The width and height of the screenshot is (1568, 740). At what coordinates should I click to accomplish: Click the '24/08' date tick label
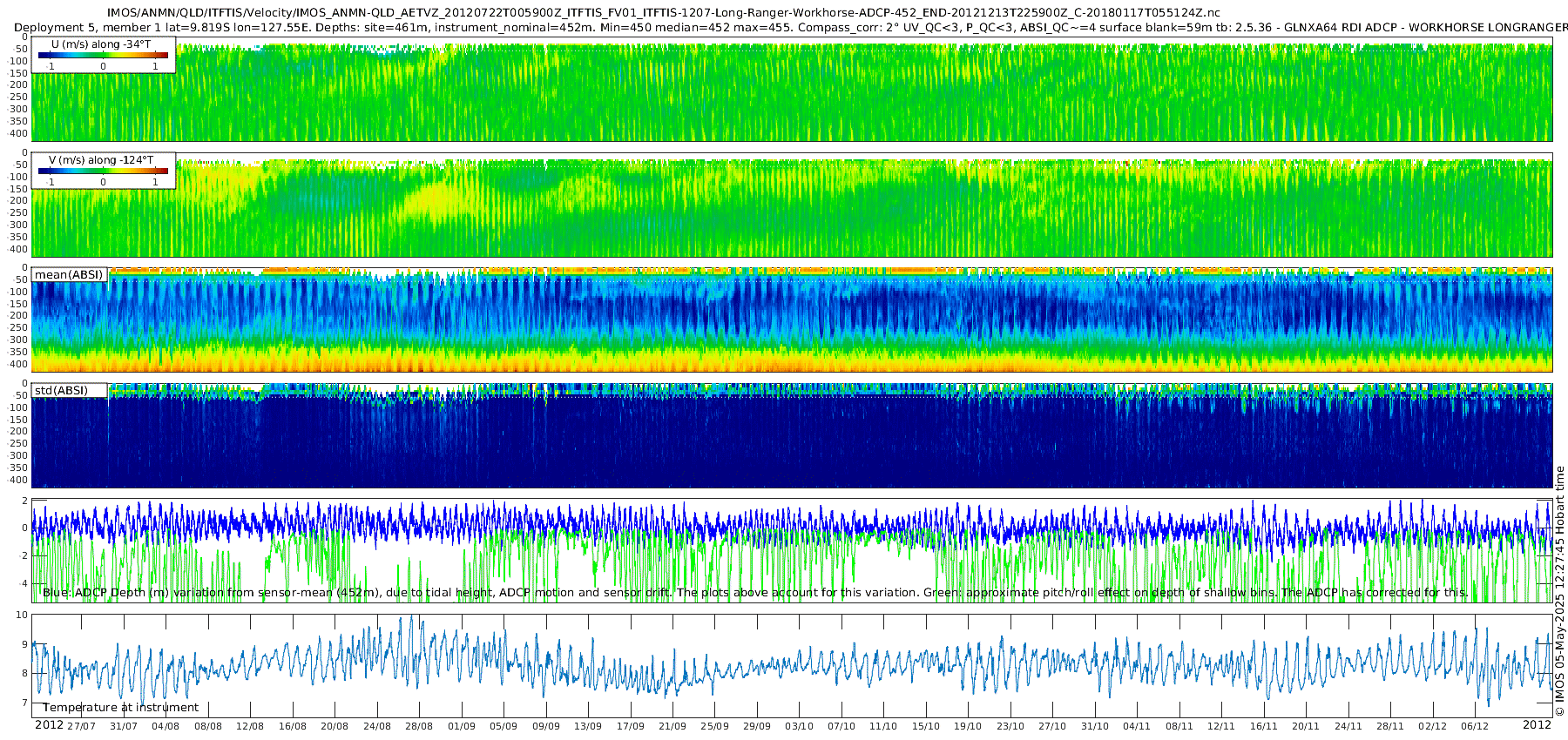(x=377, y=726)
